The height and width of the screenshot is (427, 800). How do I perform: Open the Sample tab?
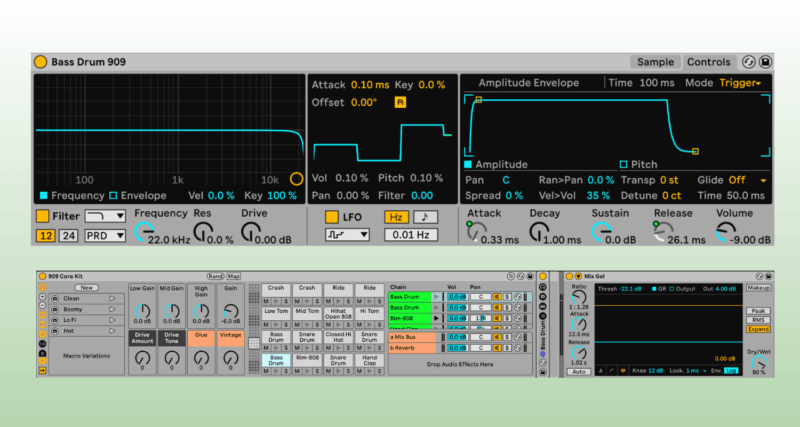point(656,62)
